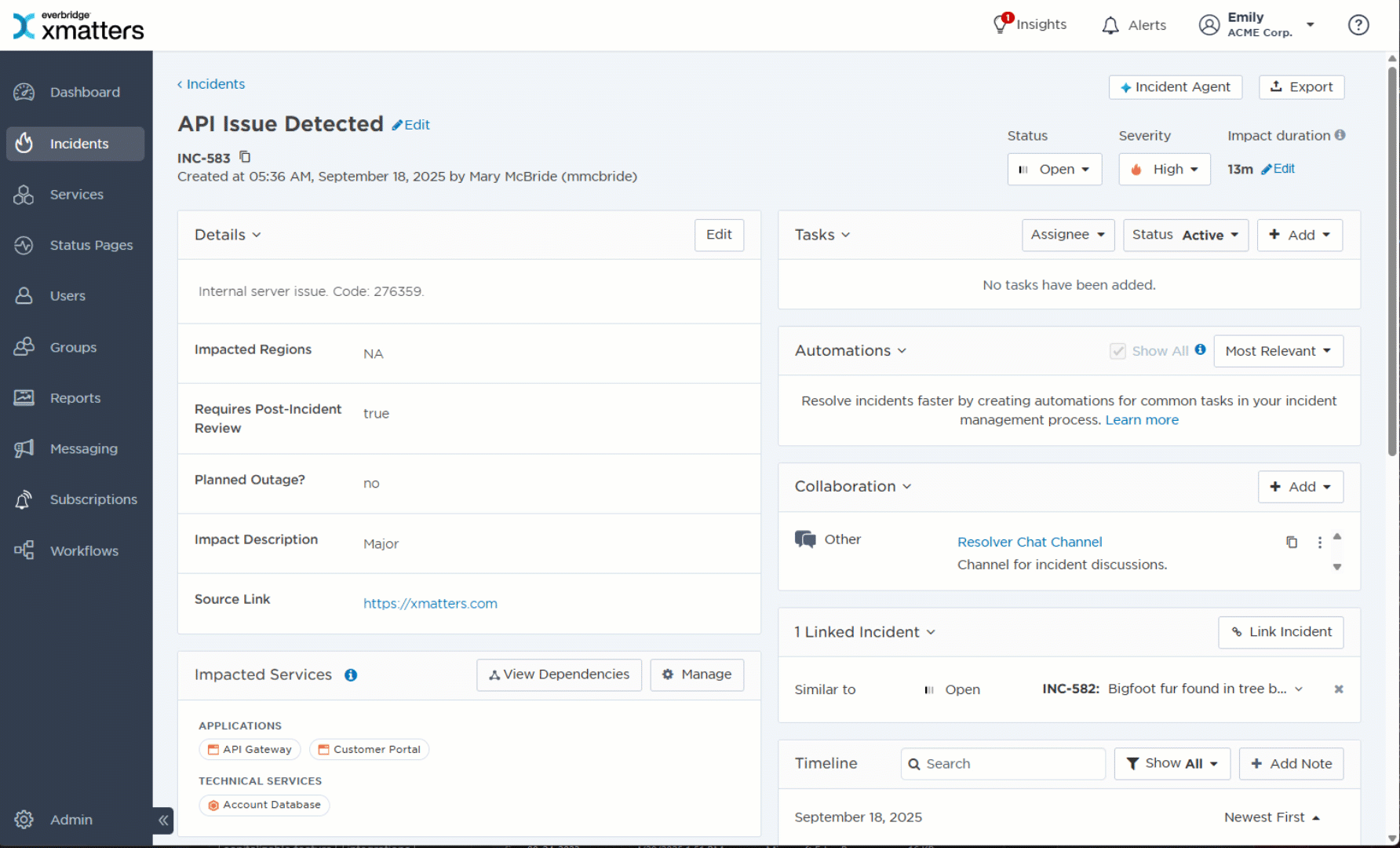
Task: Toggle the Show All automations checkbox
Action: [1117, 351]
